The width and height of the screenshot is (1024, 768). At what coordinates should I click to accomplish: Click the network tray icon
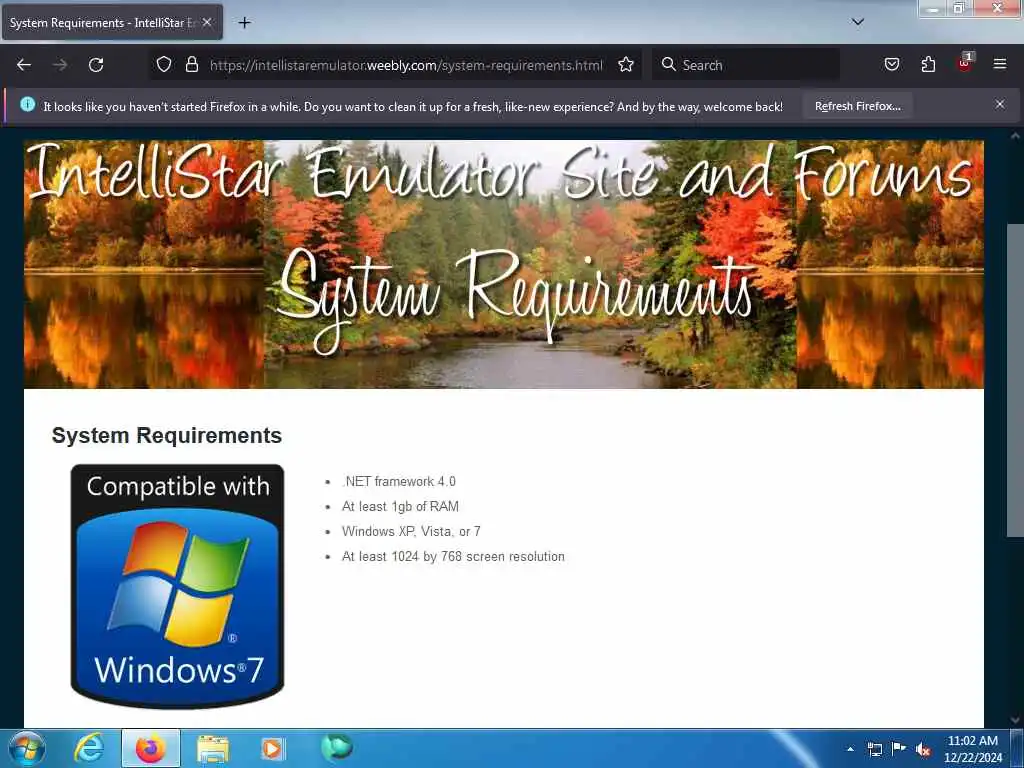click(x=874, y=749)
